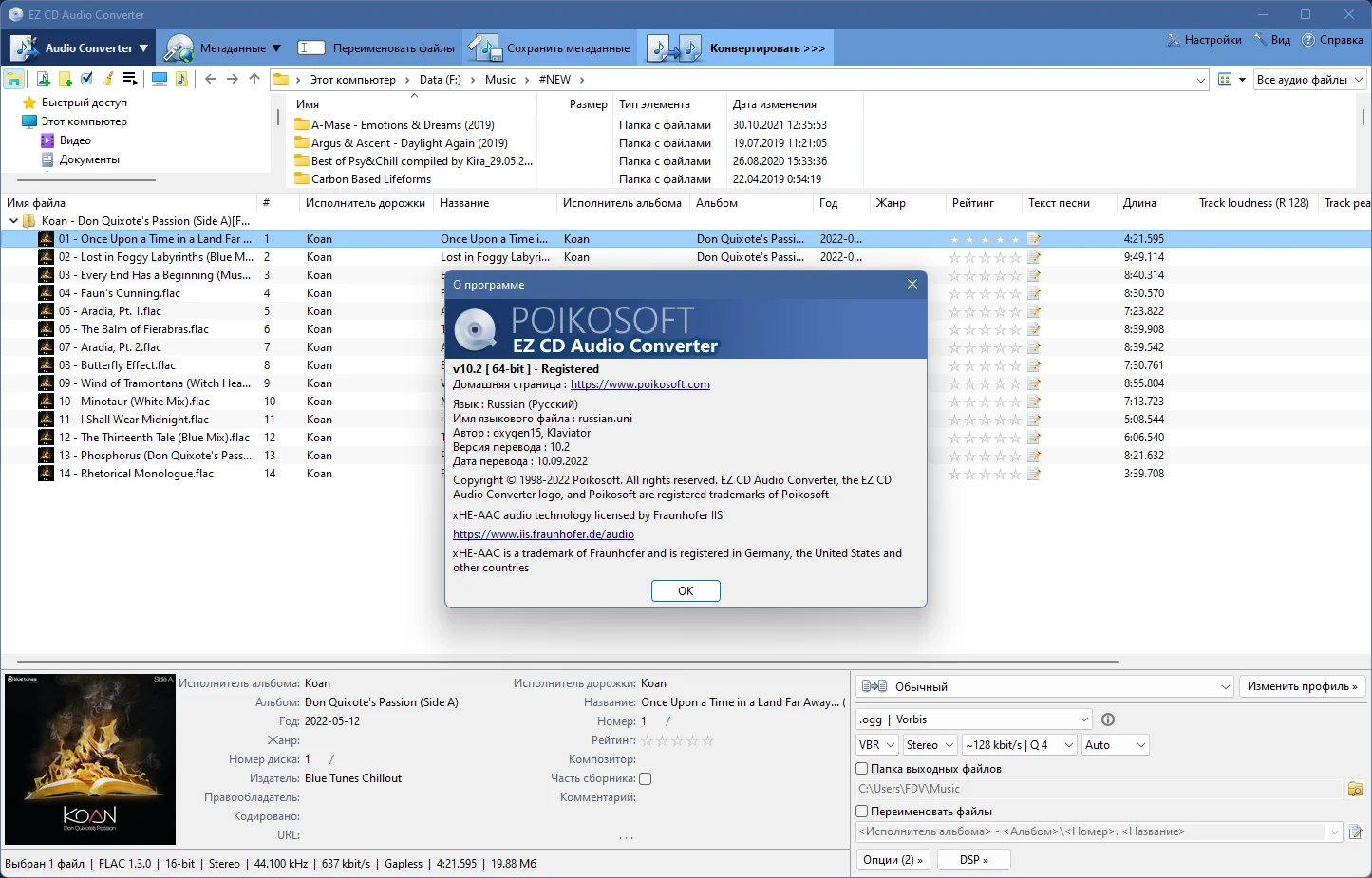Click the info icon beside .ogg Vorbis format

[1107, 719]
